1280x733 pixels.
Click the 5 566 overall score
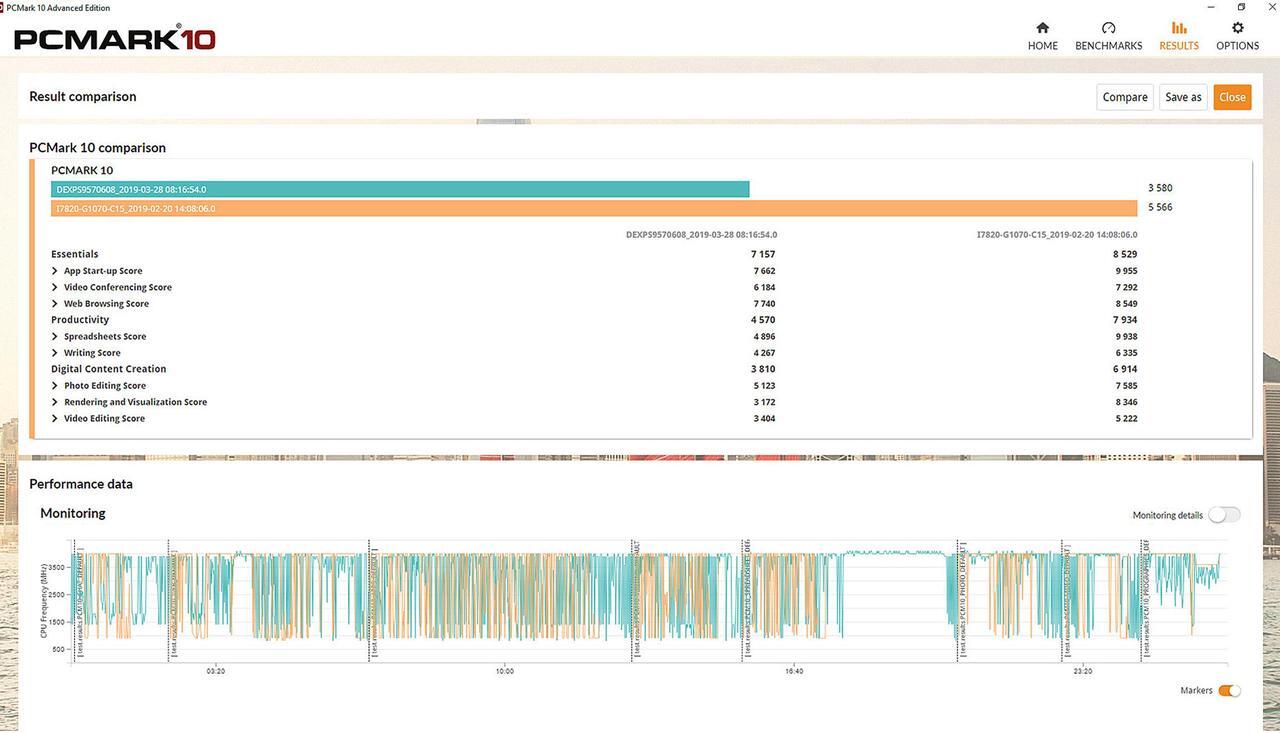coord(1160,207)
